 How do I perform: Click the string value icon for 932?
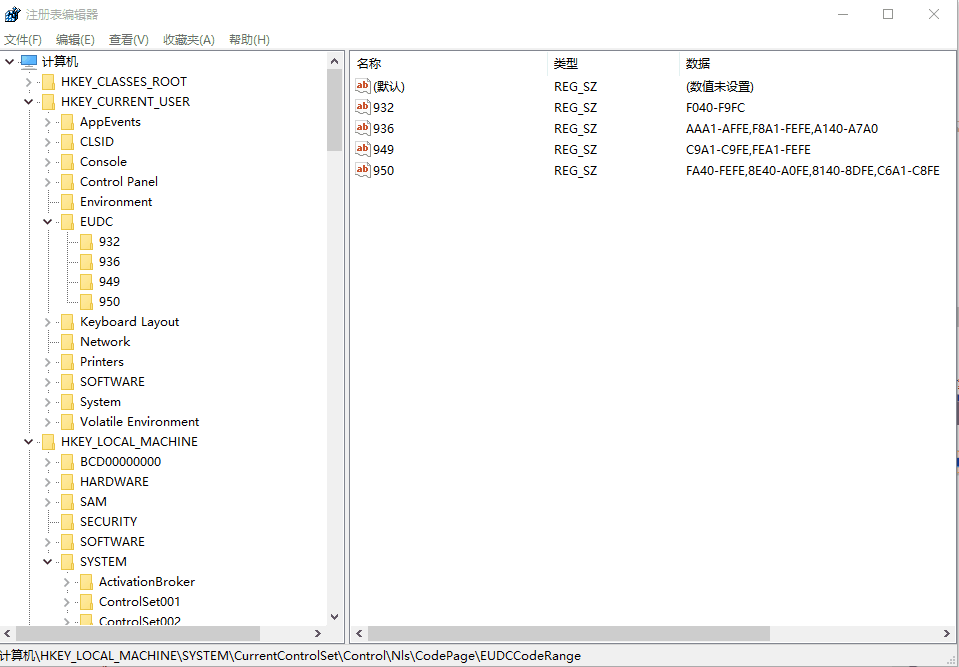click(x=363, y=107)
